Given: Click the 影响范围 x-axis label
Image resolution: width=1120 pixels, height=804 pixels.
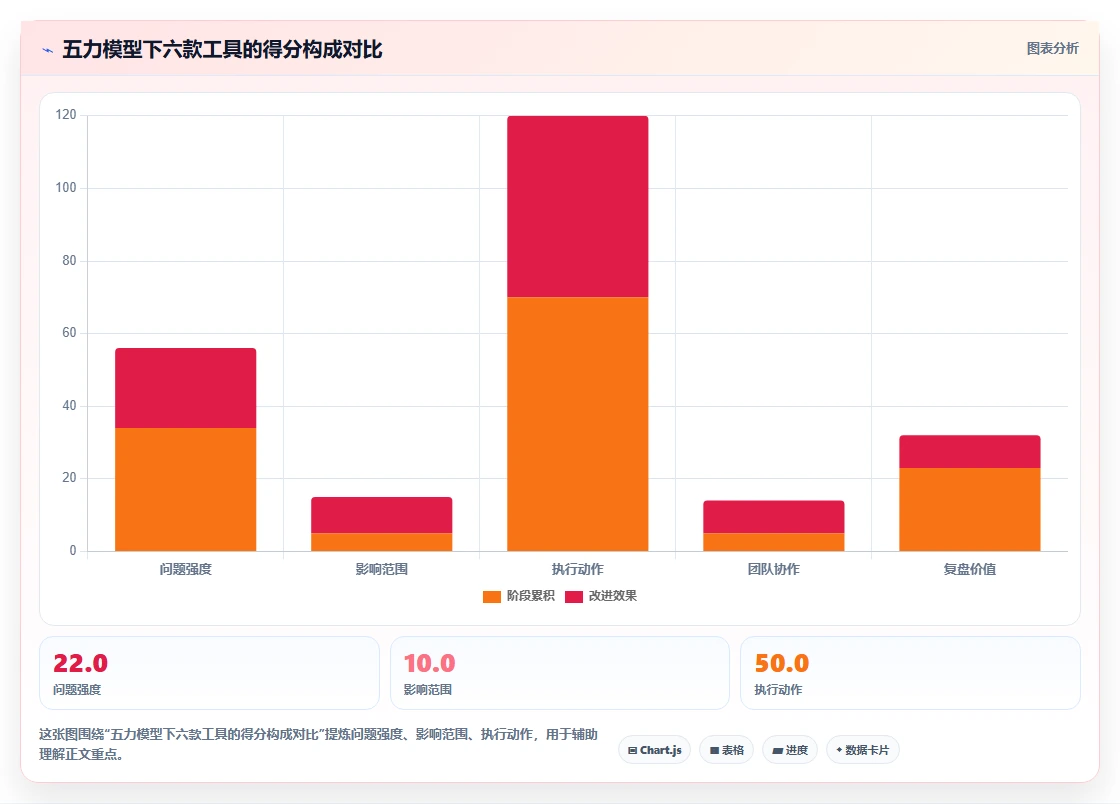Looking at the screenshot, I should click(381, 569).
